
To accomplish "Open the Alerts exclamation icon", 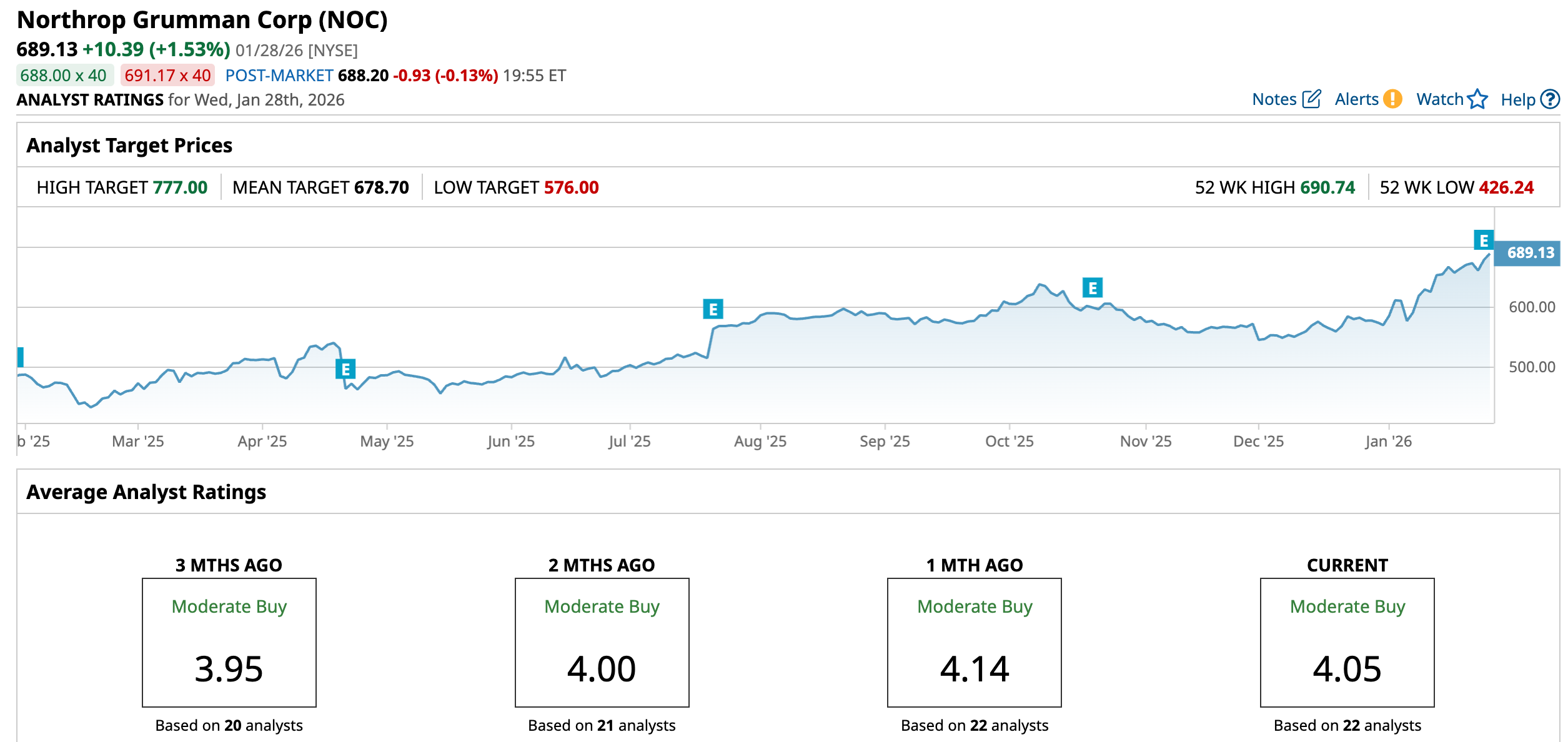I will click(x=1392, y=99).
